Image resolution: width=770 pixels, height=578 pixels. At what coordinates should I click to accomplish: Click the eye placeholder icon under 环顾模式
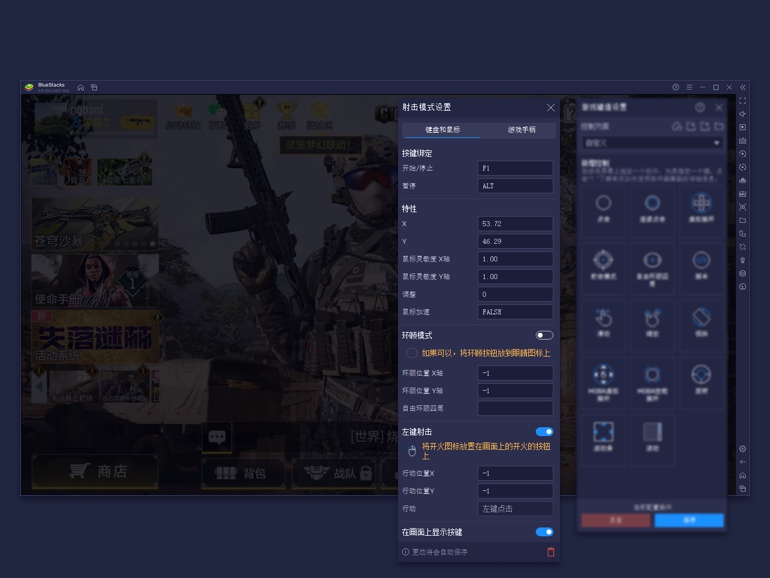click(x=412, y=353)
